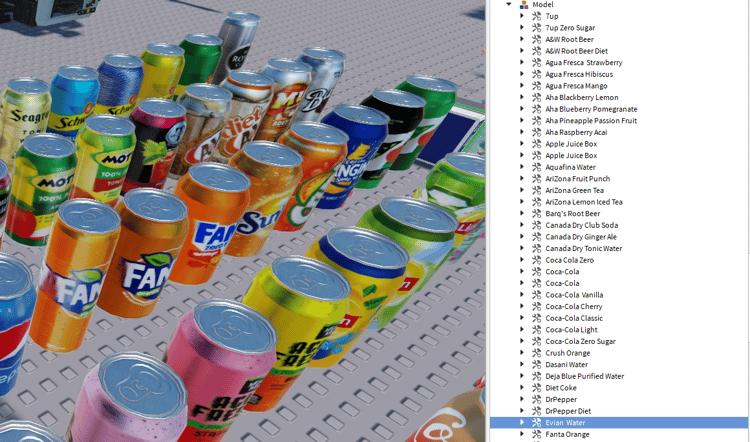Screen dimensions: 750x442
Task: Click the tool icon beside Aha Raspberry Acai
Action: (537, 132)
